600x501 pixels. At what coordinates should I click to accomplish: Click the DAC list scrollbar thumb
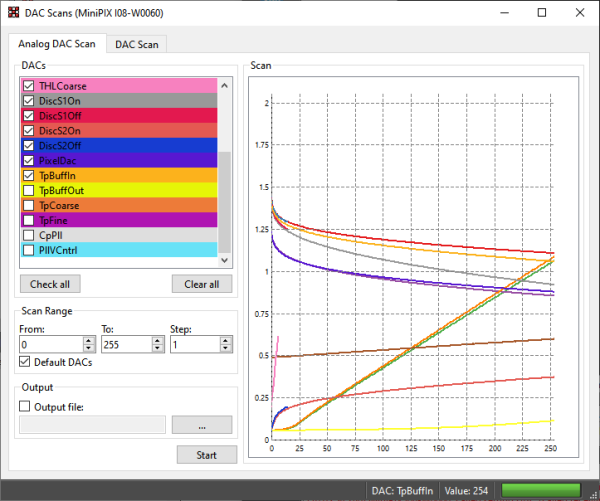tap(225, 202)
